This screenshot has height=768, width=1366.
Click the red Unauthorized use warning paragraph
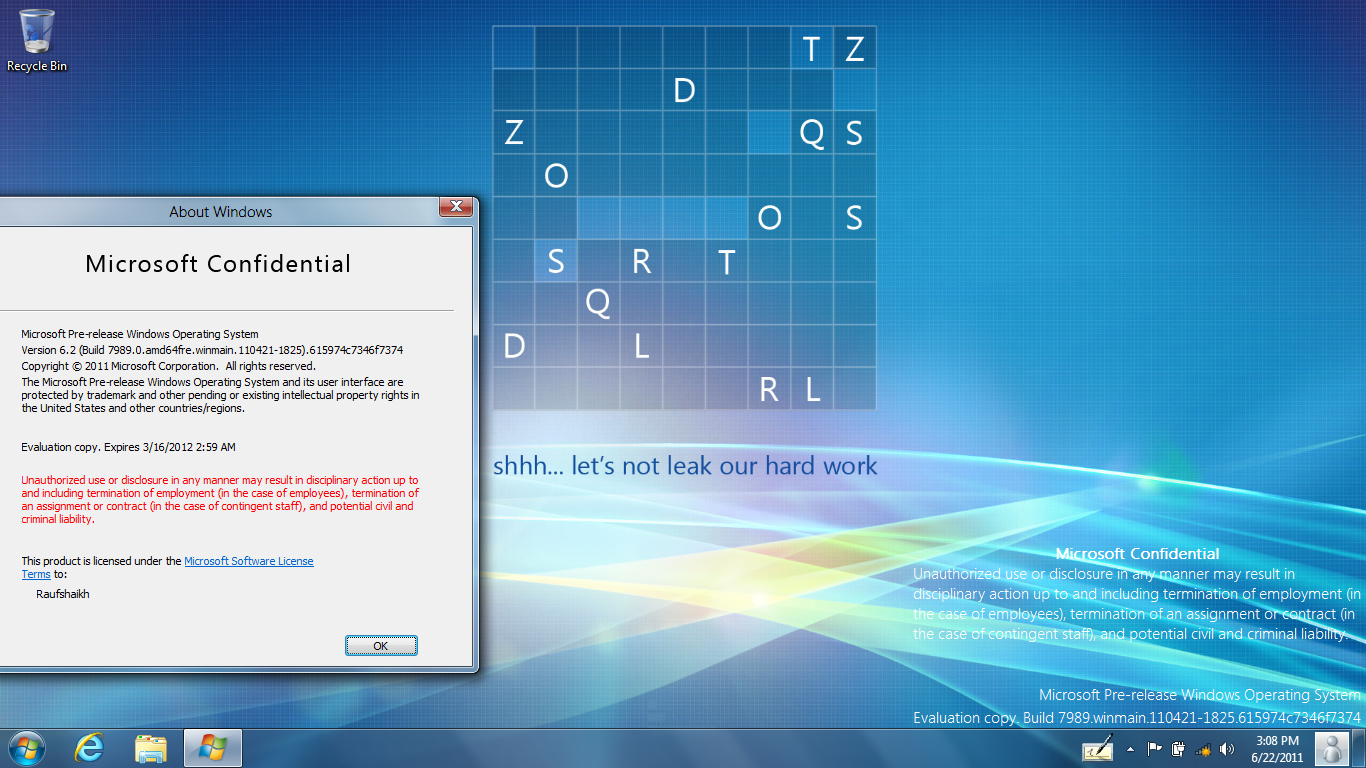[x=220, y=500]
